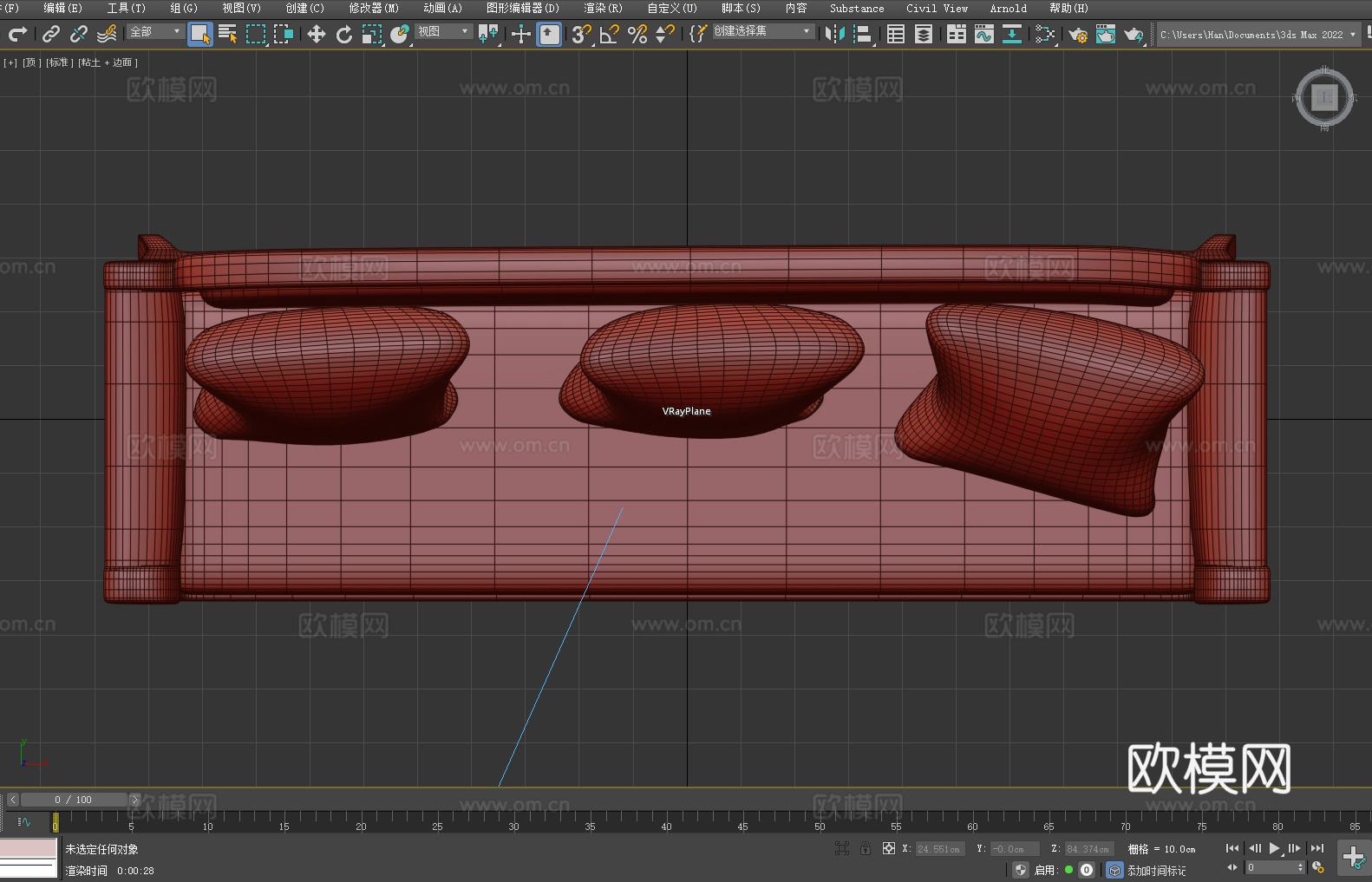The width and height of the screenshot is (1372, 882).
Task: Toggle Angle Snap
Action: [610, 34]
